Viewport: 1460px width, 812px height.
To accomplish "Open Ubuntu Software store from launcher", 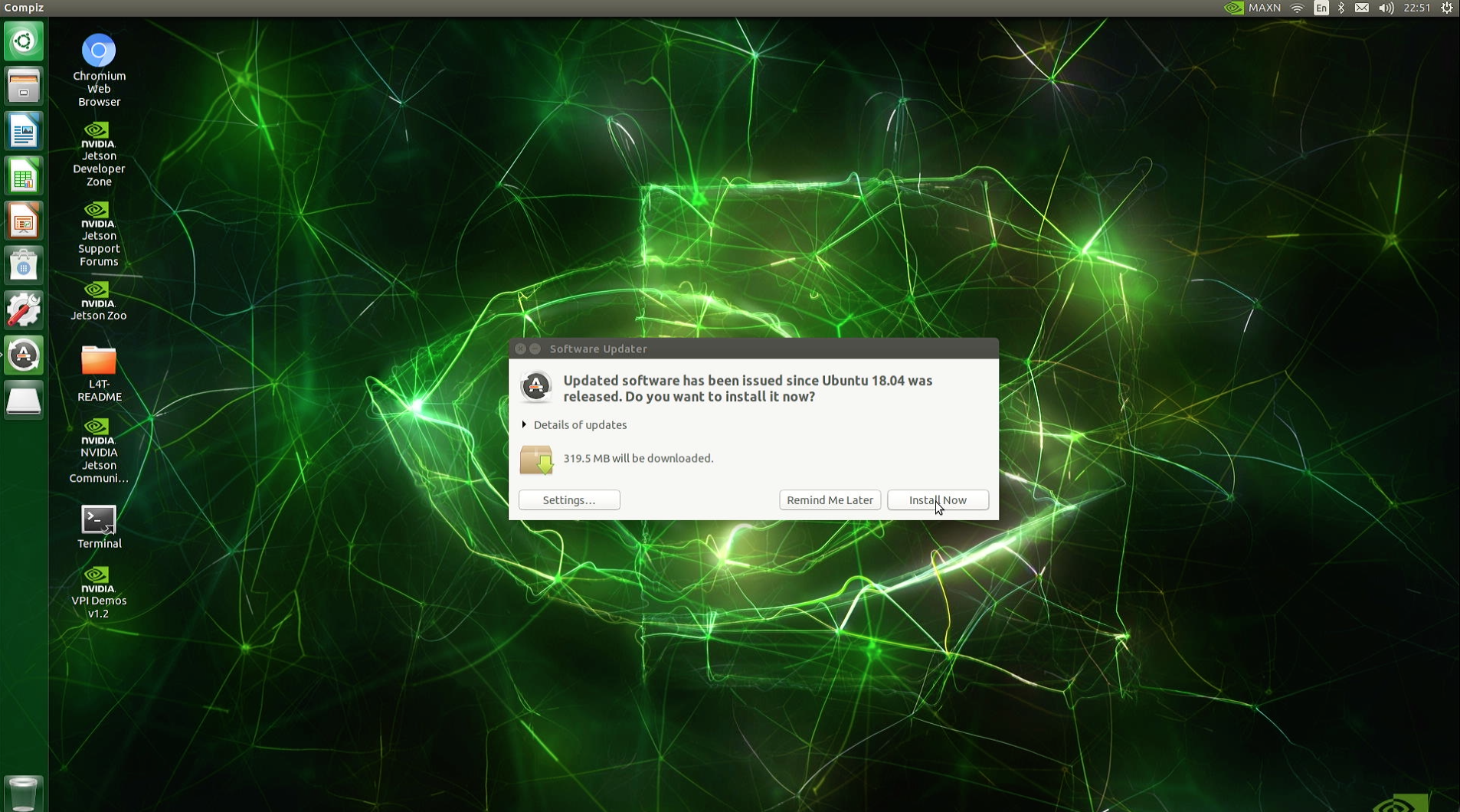I will click(x=24, y=265).
